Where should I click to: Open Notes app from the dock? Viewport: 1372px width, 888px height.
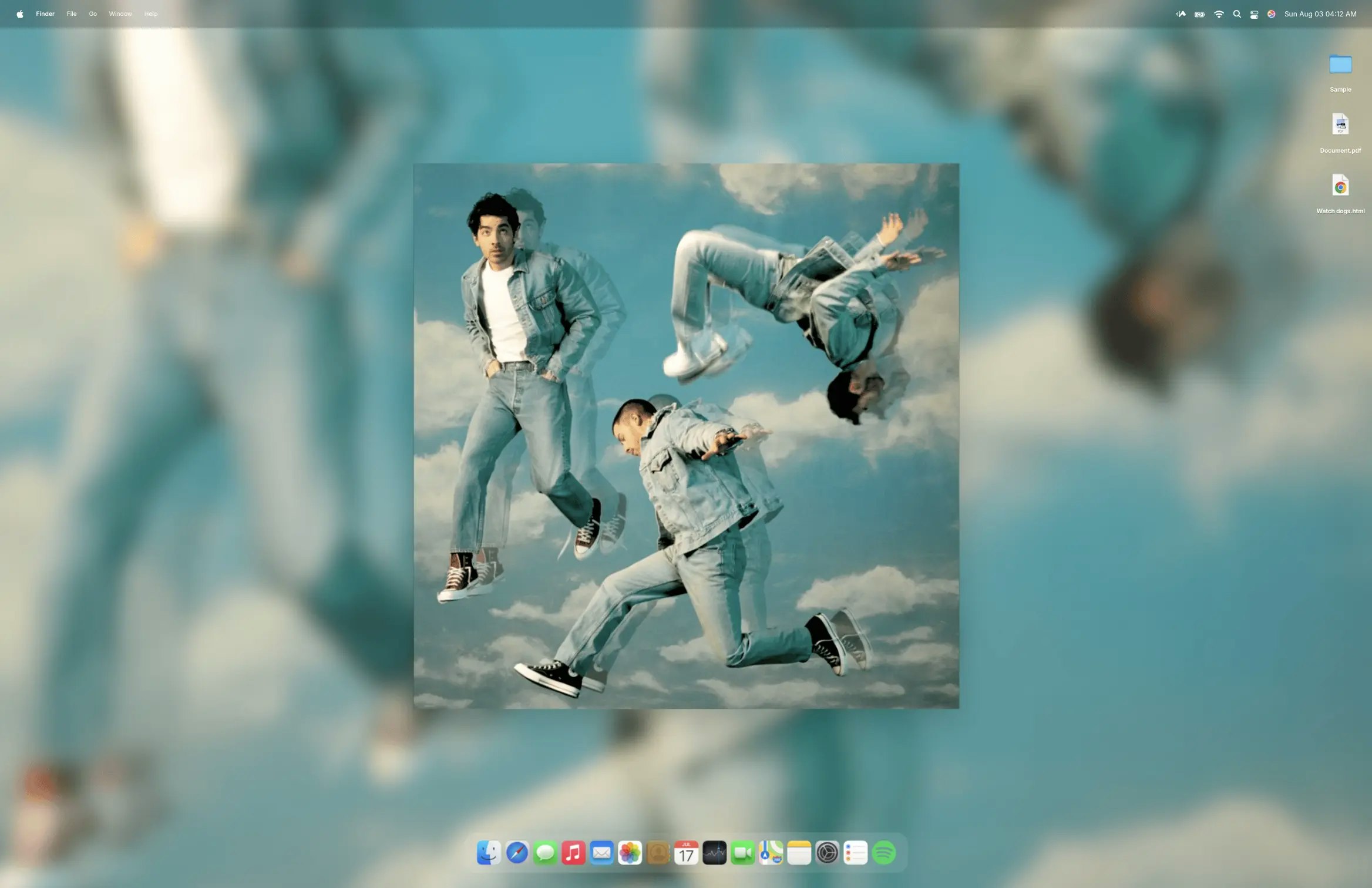(x=799, y=853)
